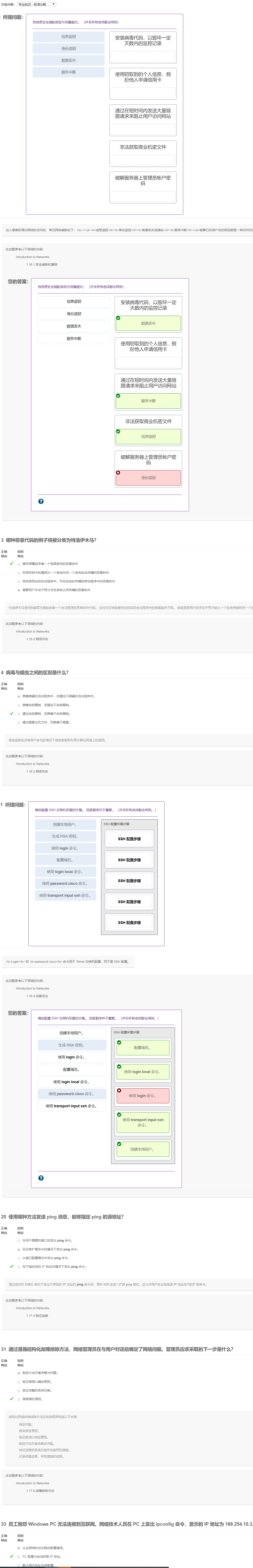Click the red cross on 身份盗窃 answer

tap(118, 472)
